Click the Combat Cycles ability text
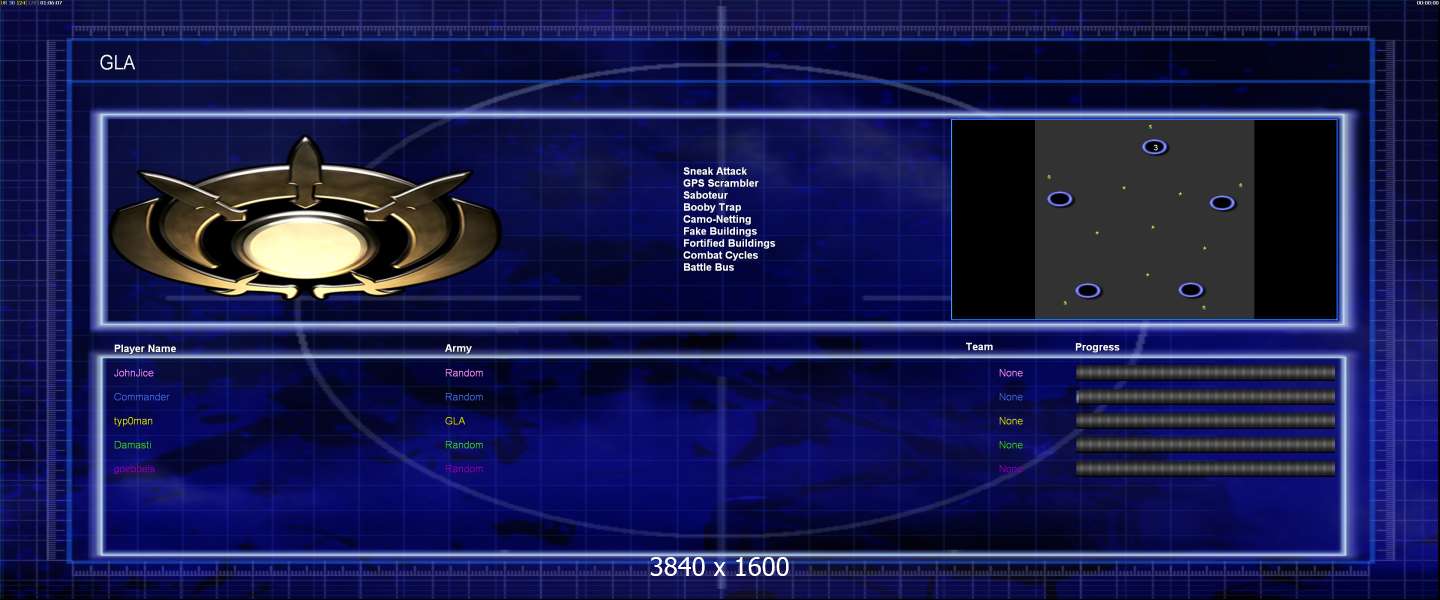This screenshot has width=1440, height=600. point(721,256)
